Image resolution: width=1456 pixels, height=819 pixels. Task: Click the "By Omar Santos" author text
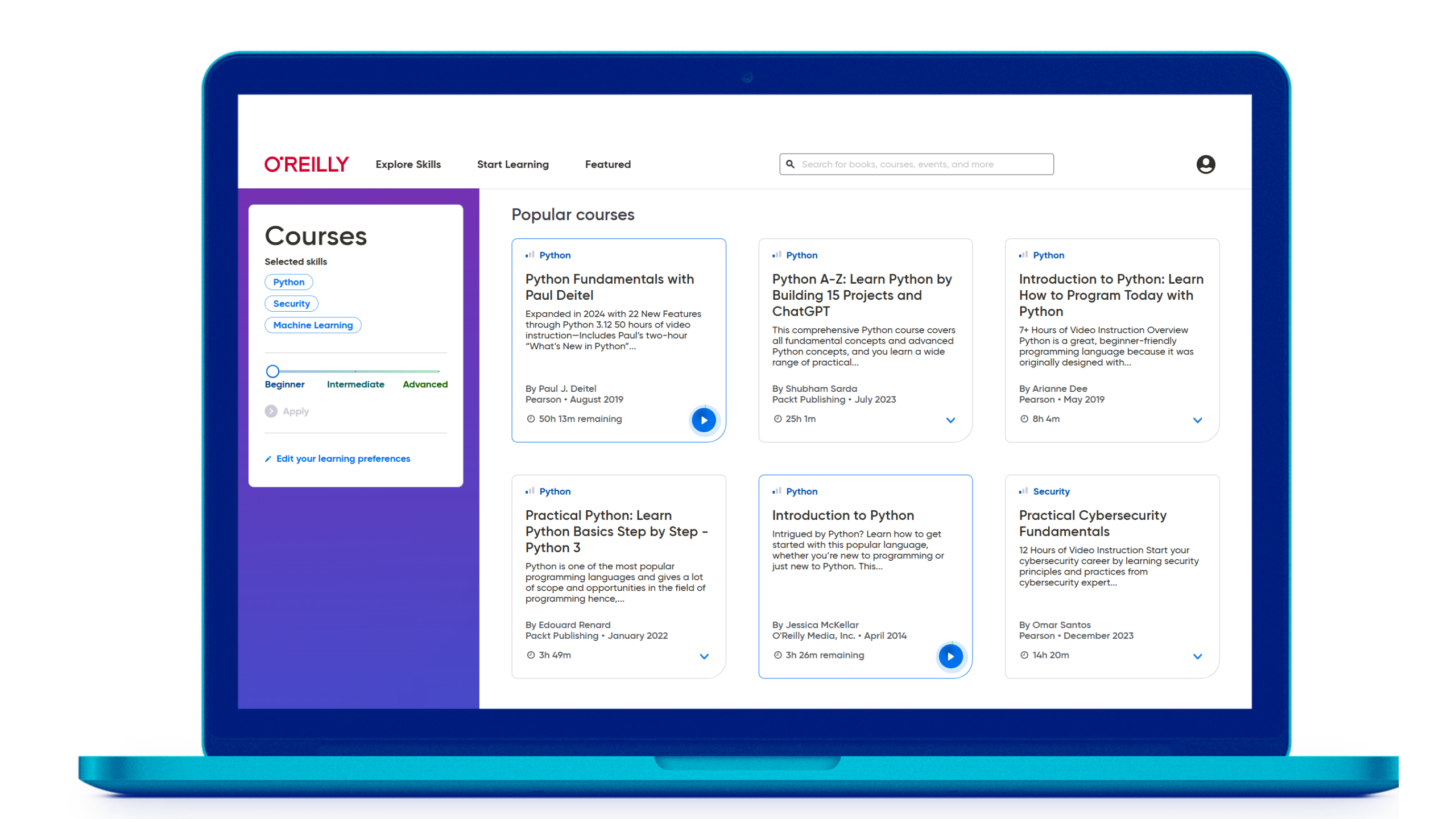[x=1054, y=625]
